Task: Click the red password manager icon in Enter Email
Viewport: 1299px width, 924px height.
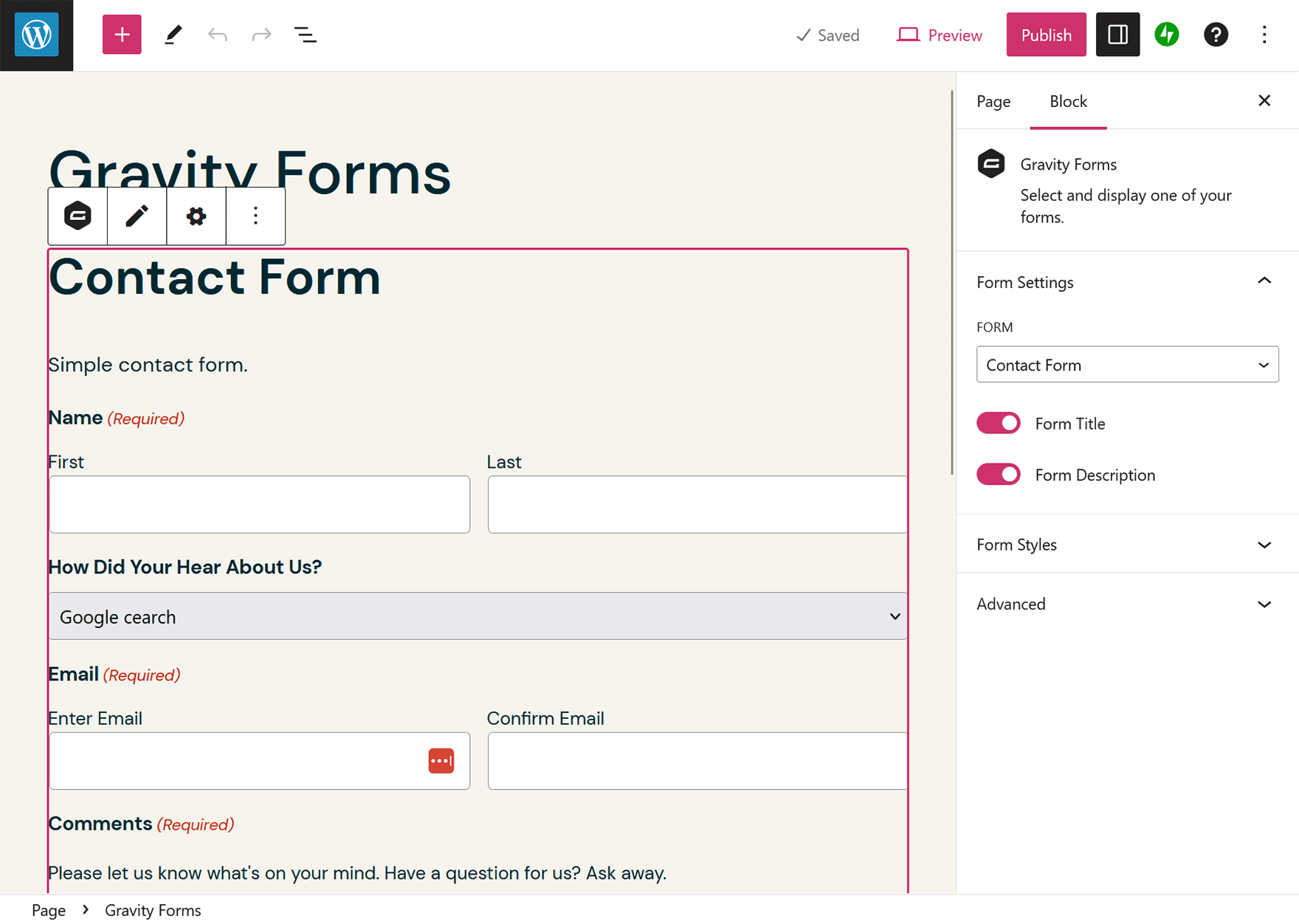Action: tap(441, 761)
